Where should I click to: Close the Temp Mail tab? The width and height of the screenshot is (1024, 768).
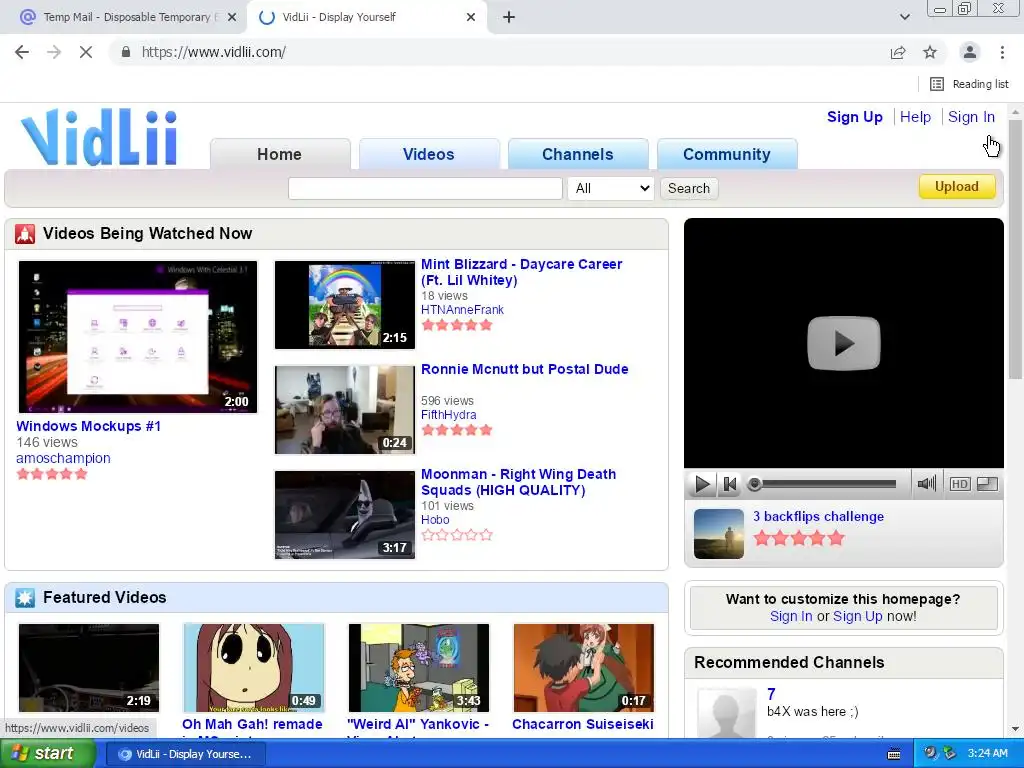click(232, 18)
